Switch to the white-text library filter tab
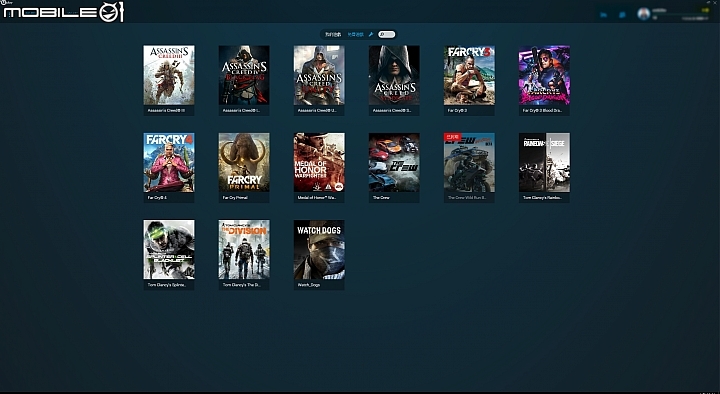Image resolution: width=720 pixels, height=394 pixels. [333, 34]
